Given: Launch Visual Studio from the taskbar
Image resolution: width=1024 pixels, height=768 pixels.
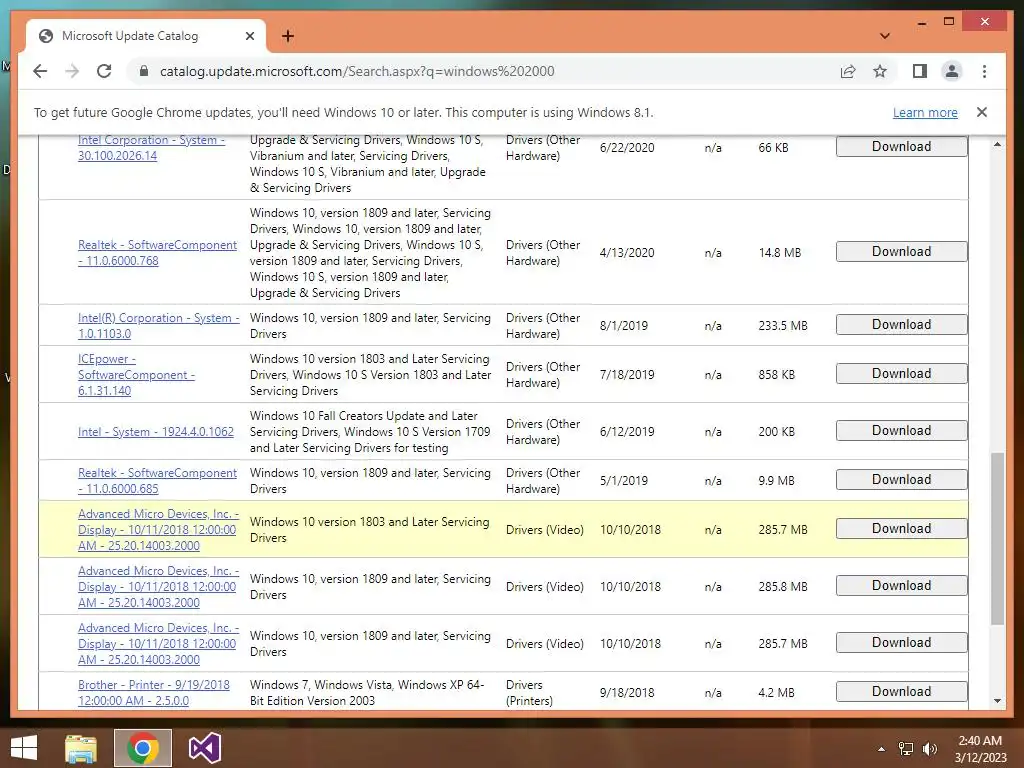Looking at the screenshot, I should pos(205,748).
